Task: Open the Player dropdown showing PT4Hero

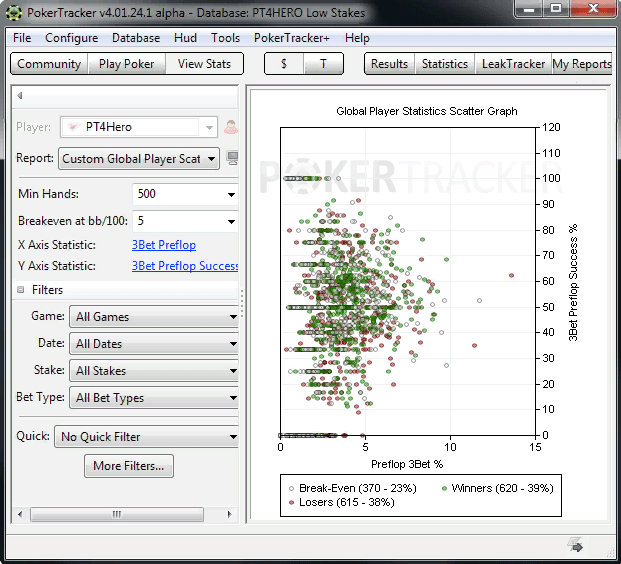Action: (x=139, y=127)
